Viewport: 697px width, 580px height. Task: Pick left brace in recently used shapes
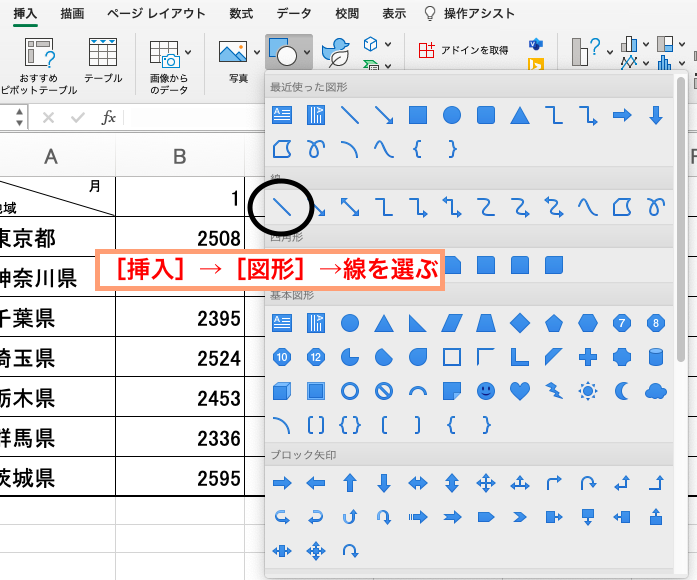[x=417, y=149]
